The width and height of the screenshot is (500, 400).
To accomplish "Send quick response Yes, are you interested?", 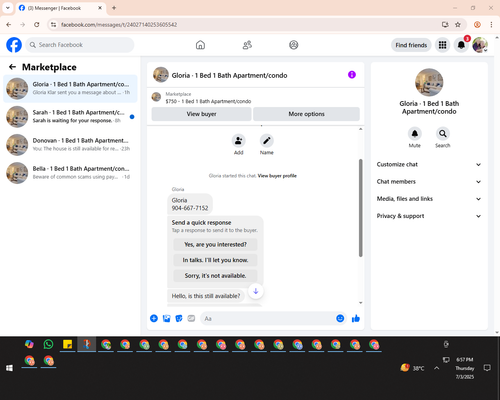I will pos(215,244).
